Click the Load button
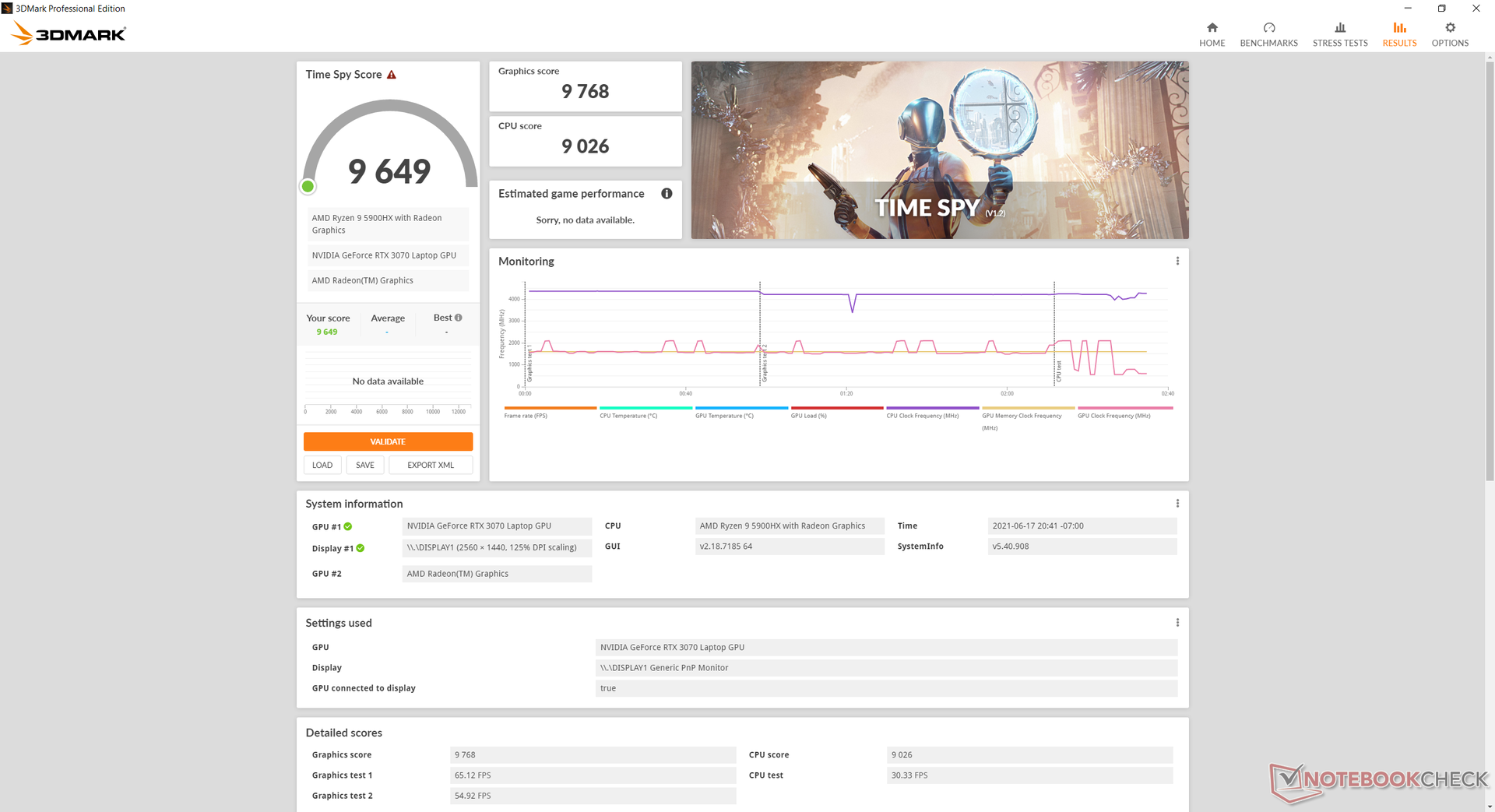Screen dimensions: 1495x812 pyautogui.click(x=322, y=465)
